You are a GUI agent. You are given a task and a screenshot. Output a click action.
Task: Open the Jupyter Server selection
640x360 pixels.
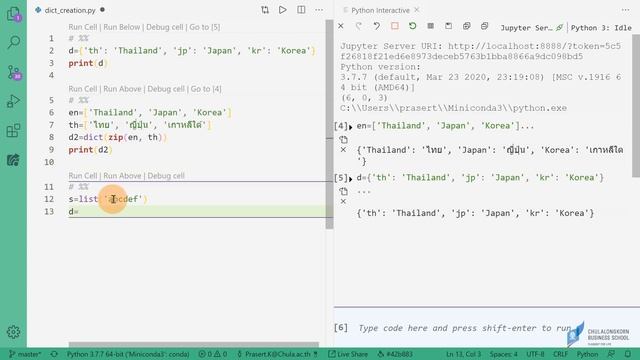coord(531,28)
